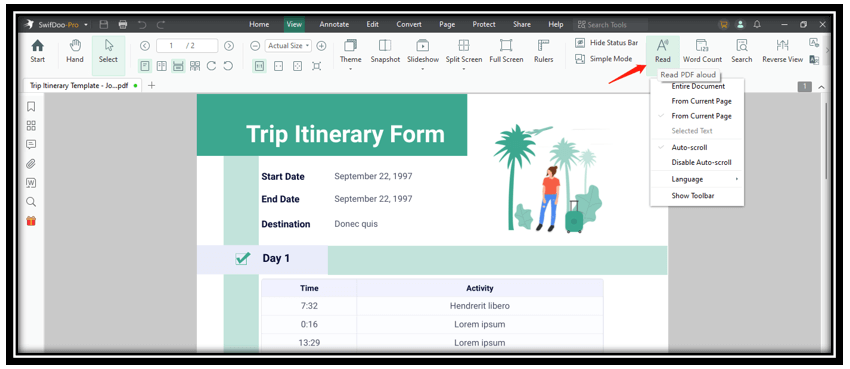
Task: Choose Entire Document from Read menu
Action: coord(698,86)
